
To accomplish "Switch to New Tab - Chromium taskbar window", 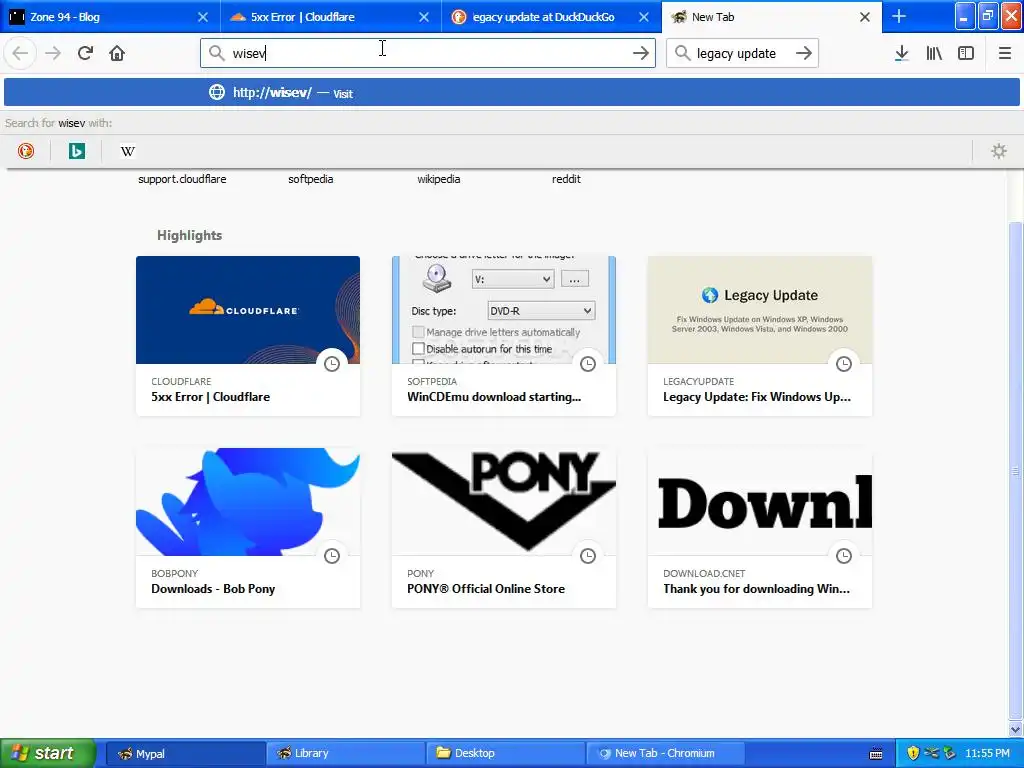I will pyautogui.click(x=665, y=753).
